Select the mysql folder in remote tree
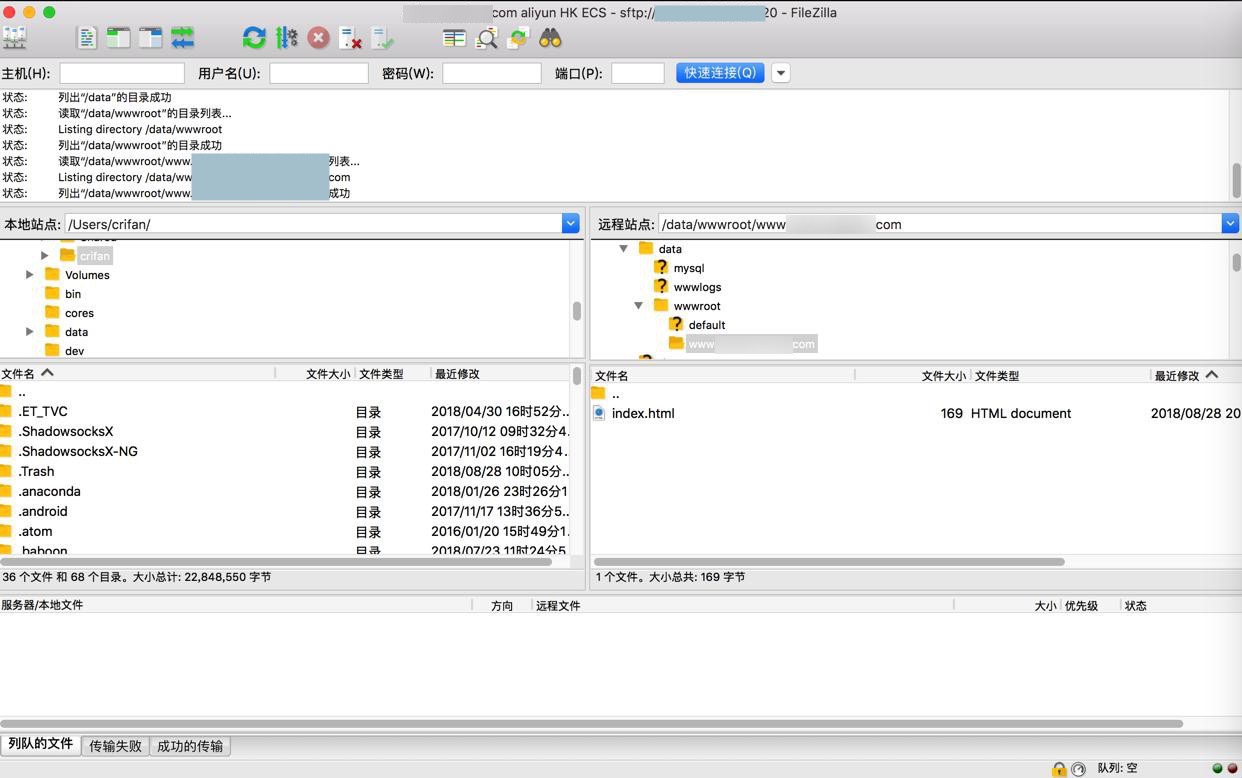This screenshot has height=778, width=1242. [x=688, y=268]
